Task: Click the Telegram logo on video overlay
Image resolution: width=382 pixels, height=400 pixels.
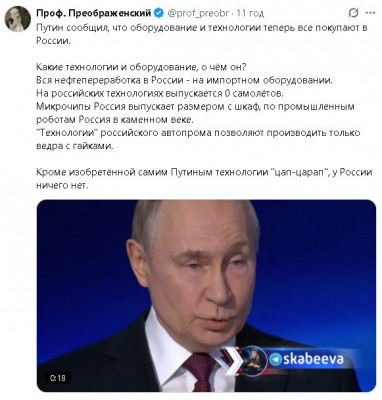Action: tap(275, 359)
